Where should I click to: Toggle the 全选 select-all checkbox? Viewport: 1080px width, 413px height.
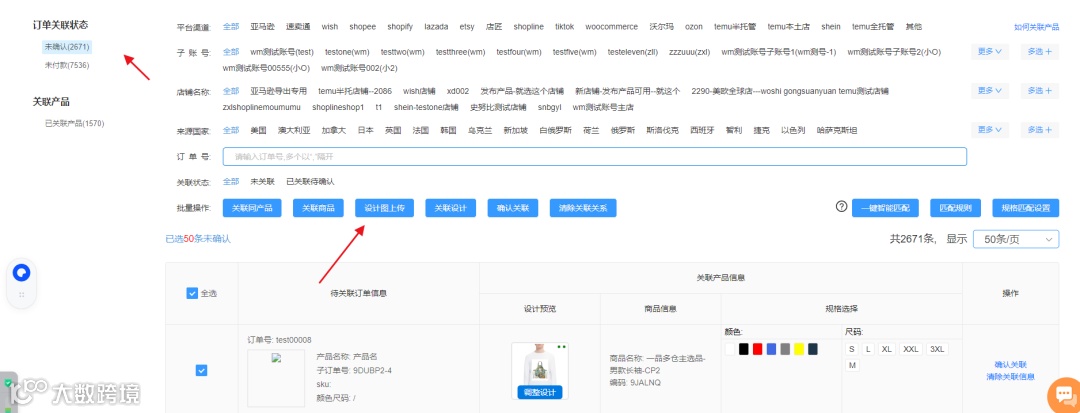192,293
